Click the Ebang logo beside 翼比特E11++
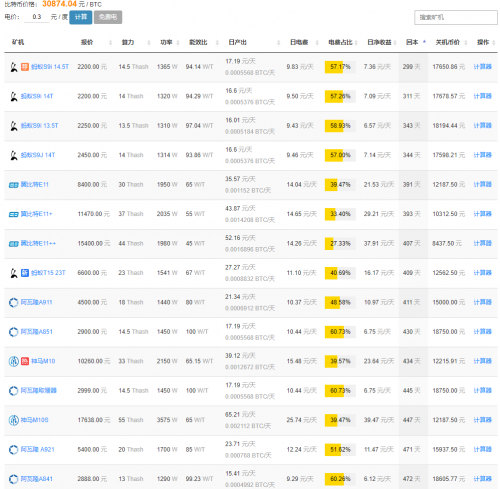The width and height of the screenshot is (500, 489). pos(13,244)
